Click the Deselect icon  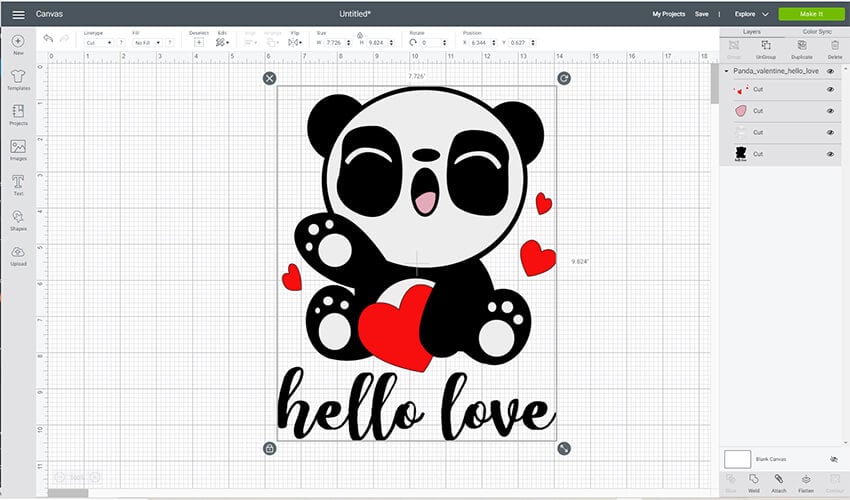click(x=199, y=42)
